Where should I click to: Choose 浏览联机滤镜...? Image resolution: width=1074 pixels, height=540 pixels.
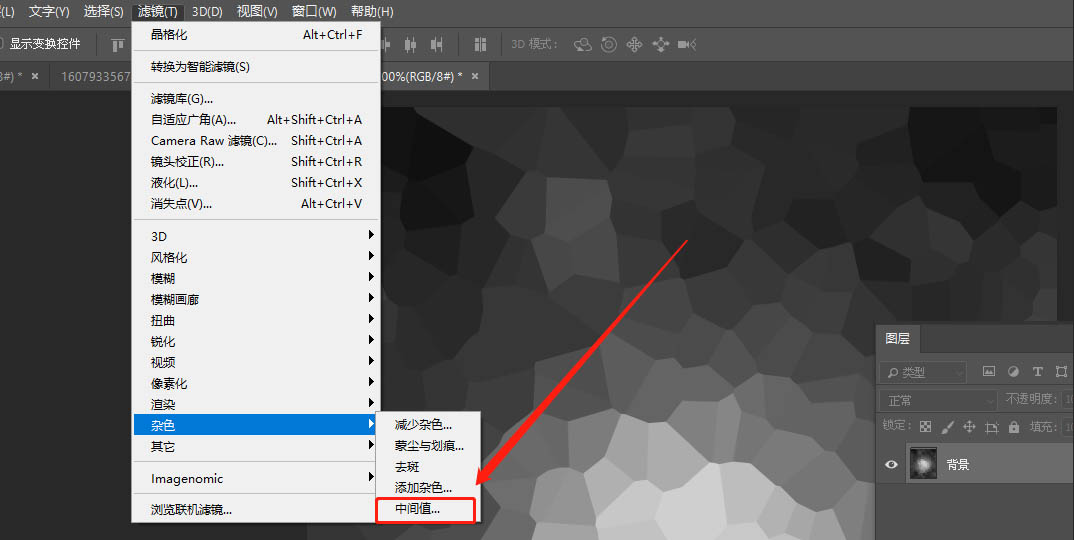point(255,510)
